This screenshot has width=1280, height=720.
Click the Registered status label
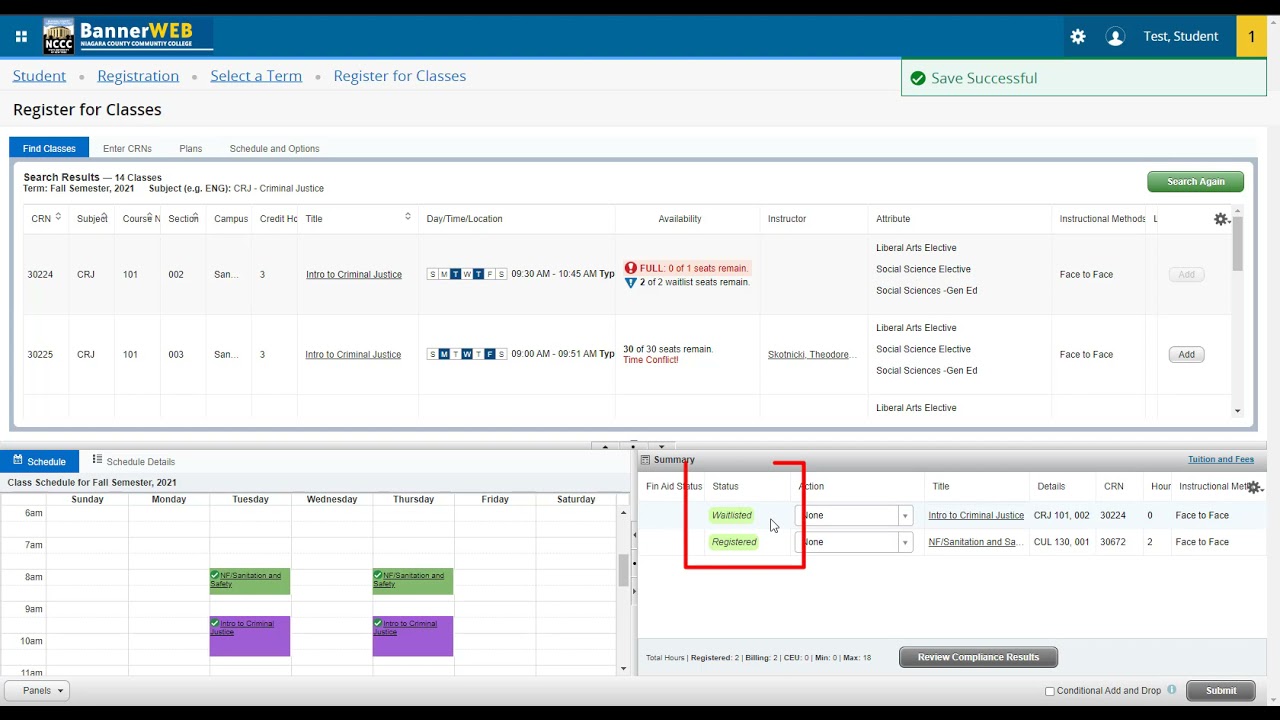(x=734, y=542)
